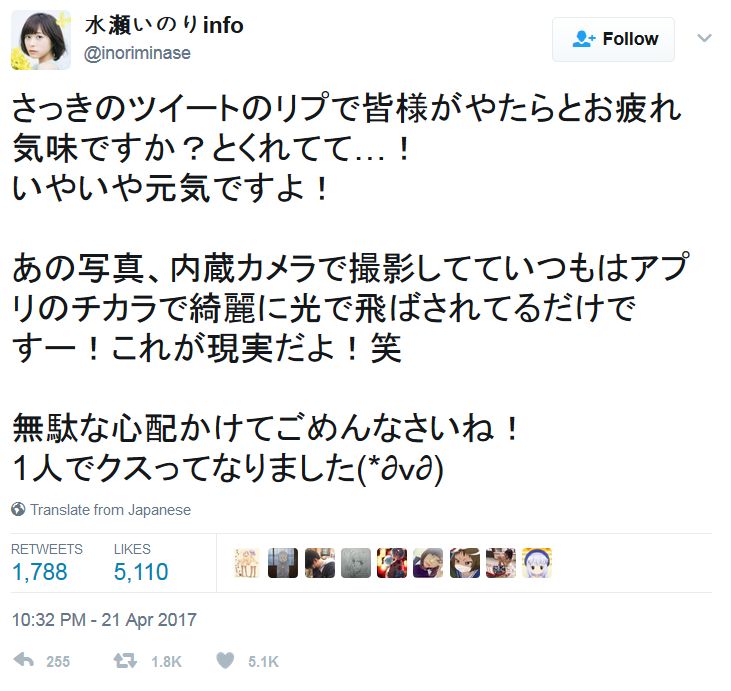Open 水瀬いのりinfo display name
731x691 pixels.
click(x=166, y=26)
